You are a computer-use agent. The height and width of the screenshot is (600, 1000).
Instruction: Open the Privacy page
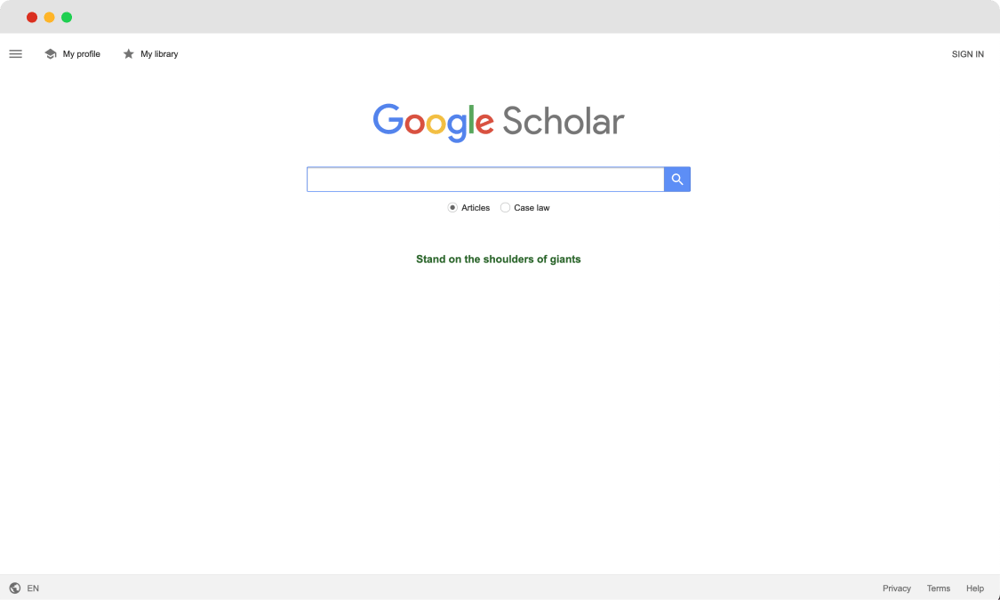(896, 588)
